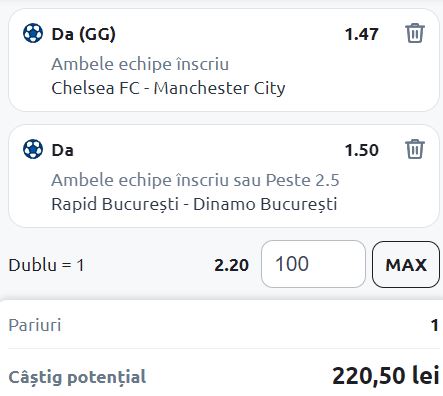Click the Câștig potențial label
The height and width of the screenshot is (396, 443).
tap(77, 377)
